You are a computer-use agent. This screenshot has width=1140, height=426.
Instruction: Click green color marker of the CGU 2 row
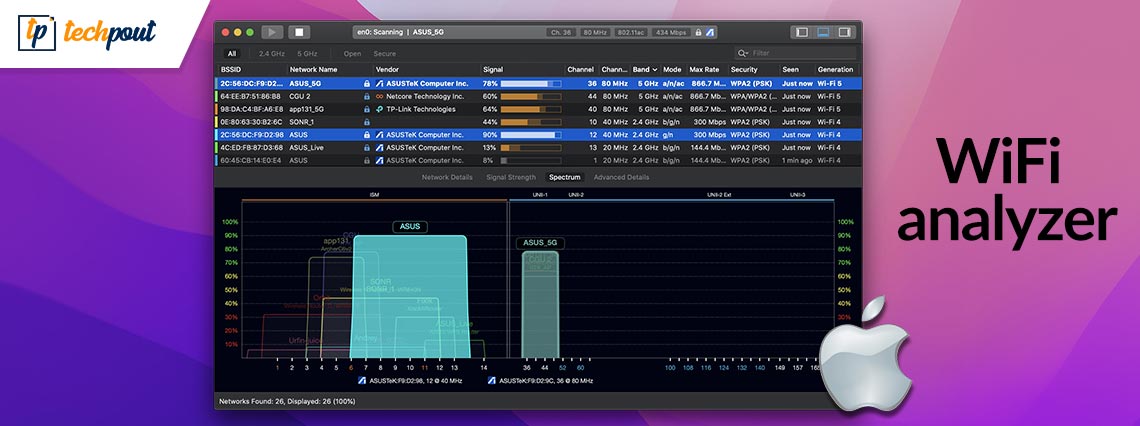click(x=216, y=97)
